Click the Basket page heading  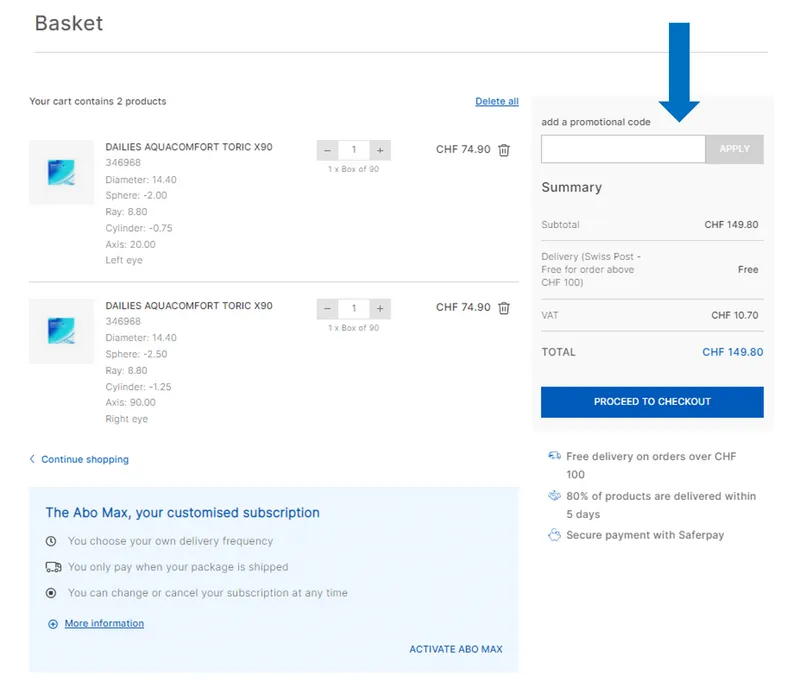(x=69, y=23)
